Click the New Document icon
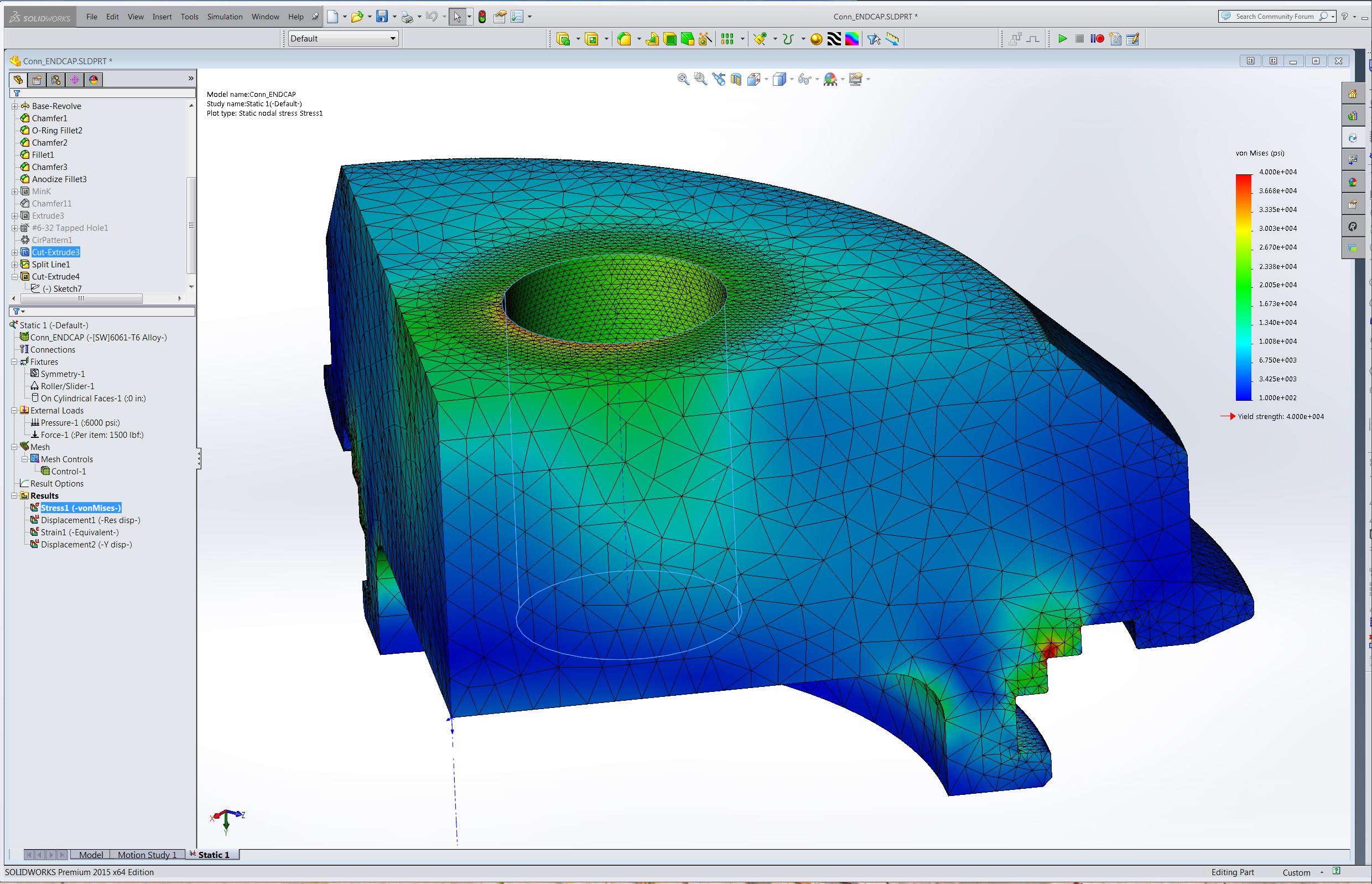Viewport: 1372px width, 884px height. (332, 17)
